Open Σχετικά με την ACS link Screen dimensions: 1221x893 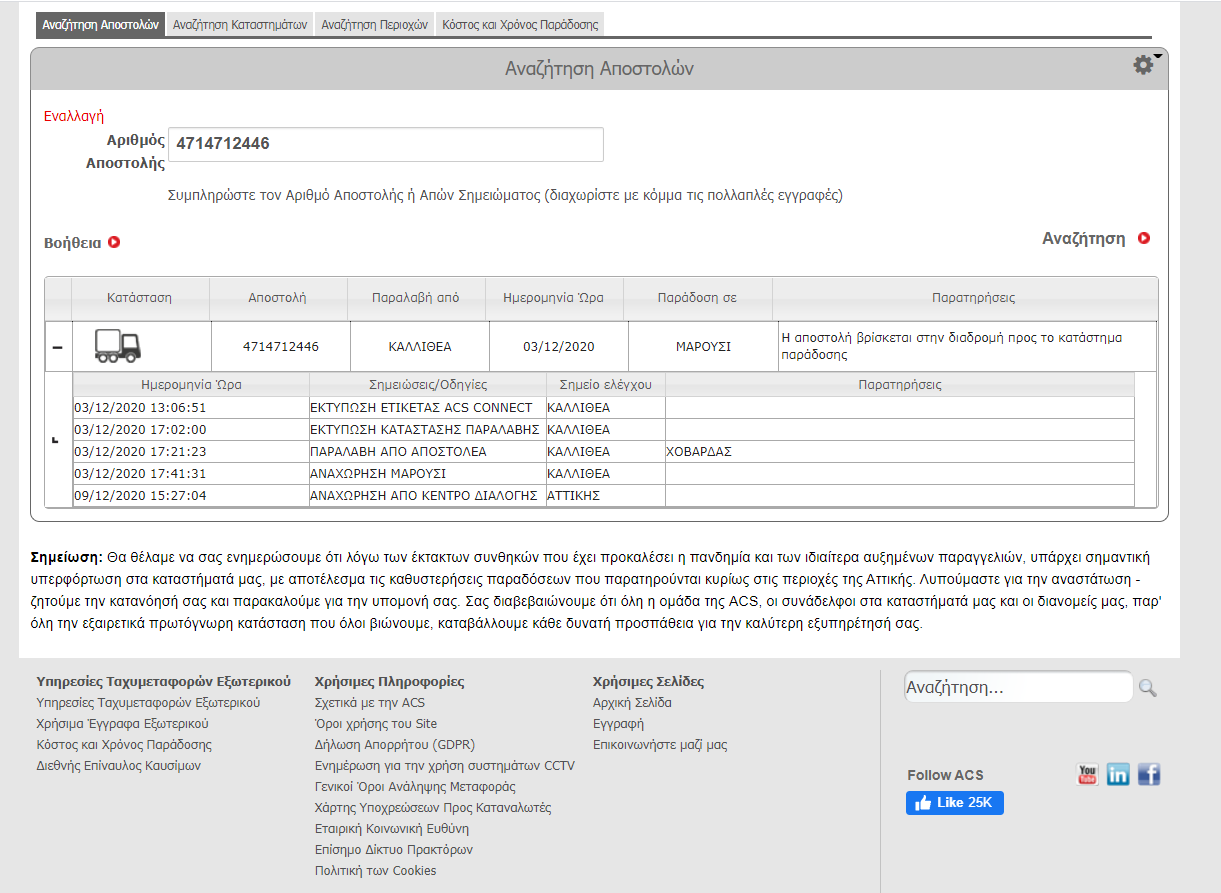pyautogui.click(x=369, y=703)
